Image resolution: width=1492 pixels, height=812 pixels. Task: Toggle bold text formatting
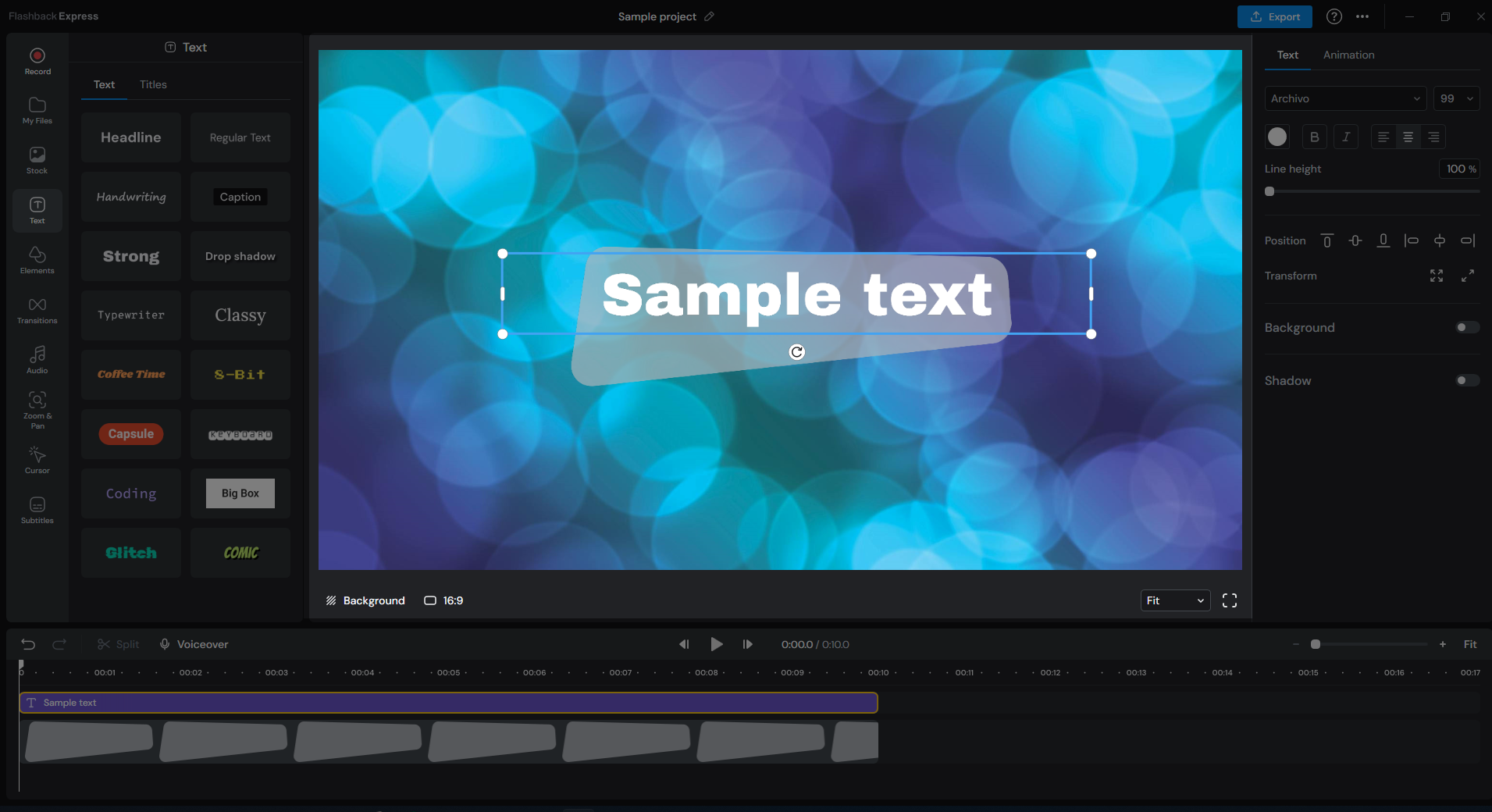1315,137
